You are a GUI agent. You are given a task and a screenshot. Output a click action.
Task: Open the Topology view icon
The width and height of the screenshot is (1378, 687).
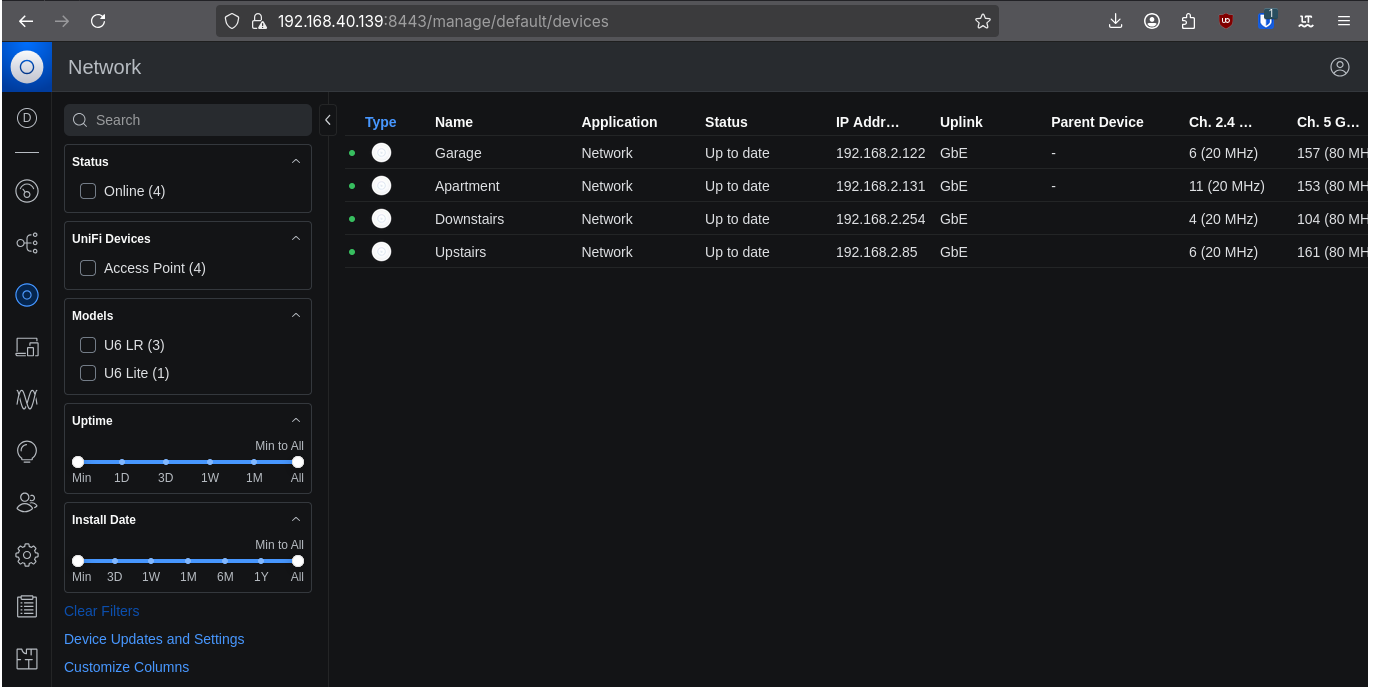[27, 243]
